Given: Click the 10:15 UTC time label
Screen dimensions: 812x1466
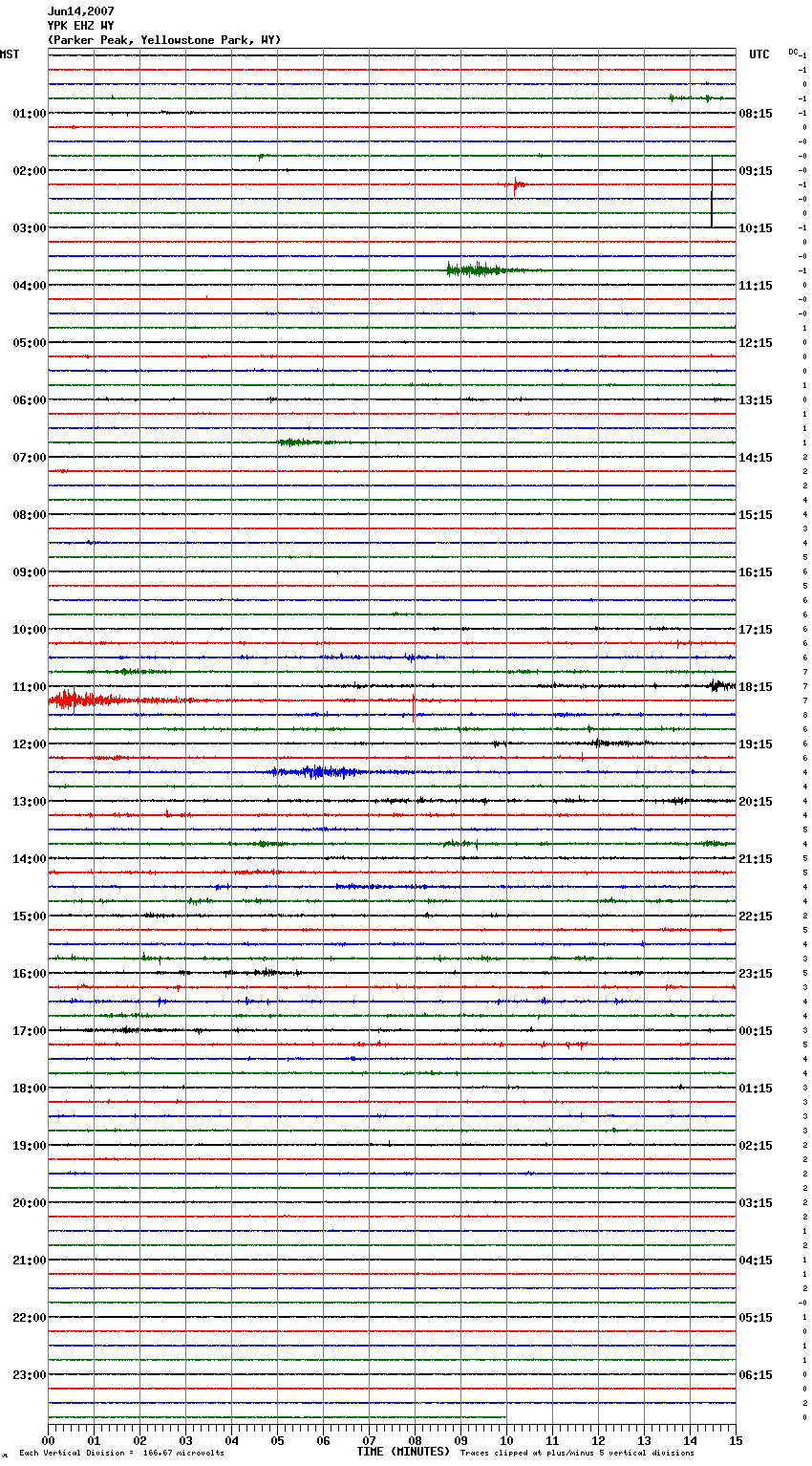Looking at the screenshot, I should [x=756, y=228].
